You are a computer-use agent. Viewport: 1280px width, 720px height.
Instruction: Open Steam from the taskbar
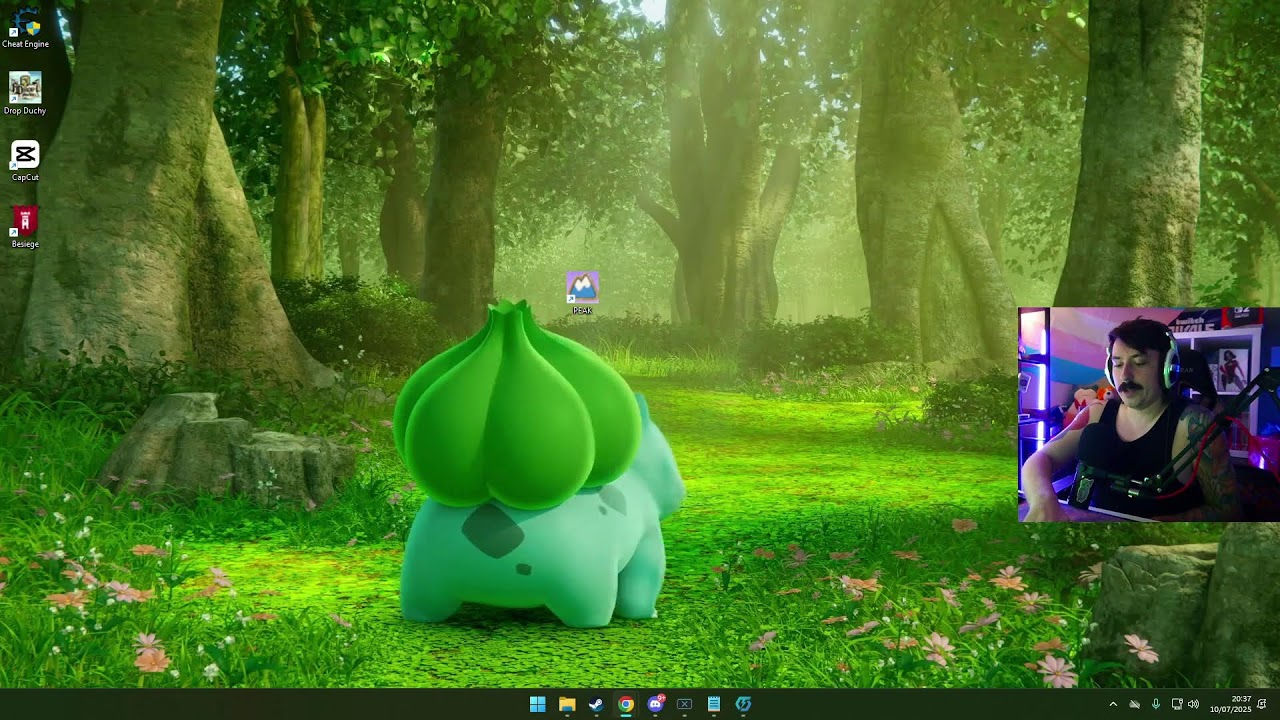click(596, 704)
